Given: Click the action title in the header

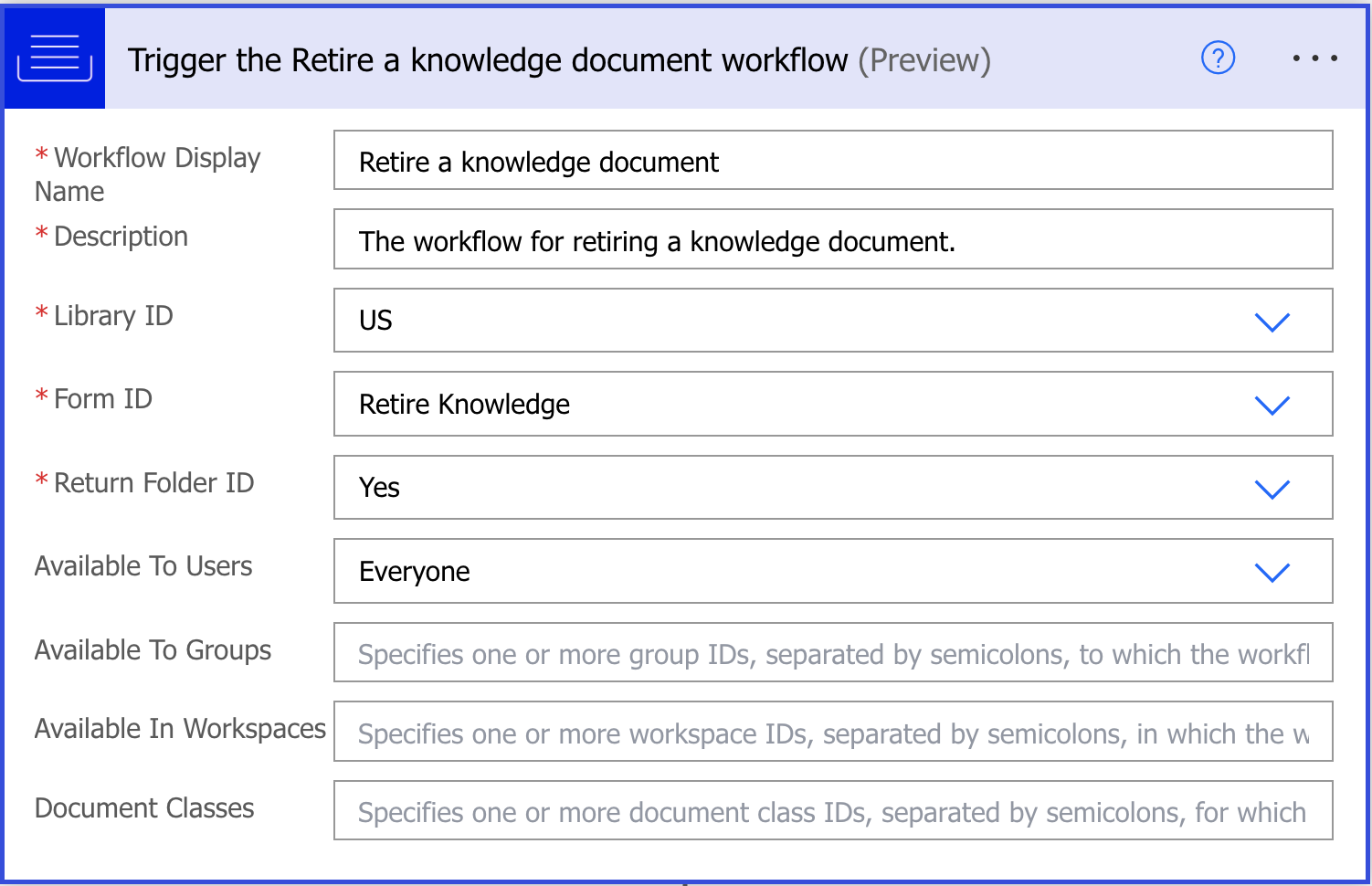Looking at the screenshot, I should [x=558, y=60].
